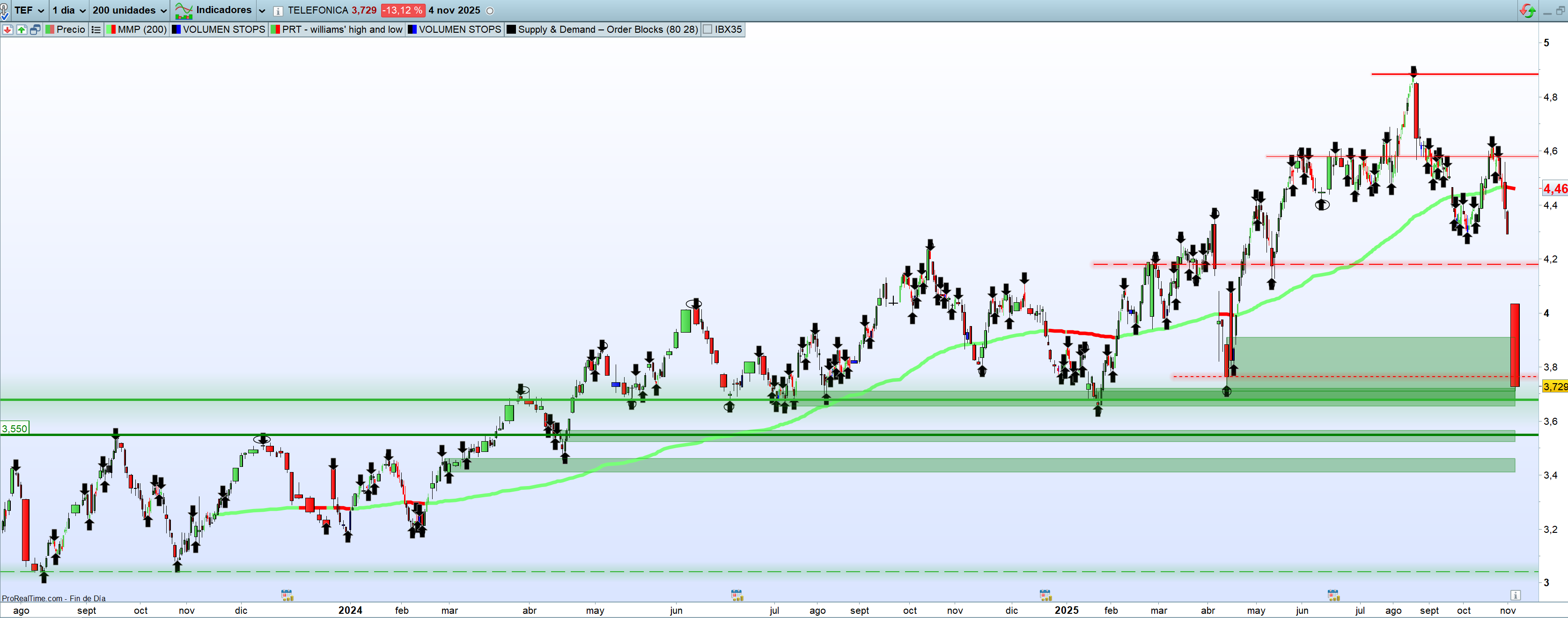The height and width of the screenshot is (618, 1568).
Task: Click the Indicadores chart icon
Action: tap(183, 10)
